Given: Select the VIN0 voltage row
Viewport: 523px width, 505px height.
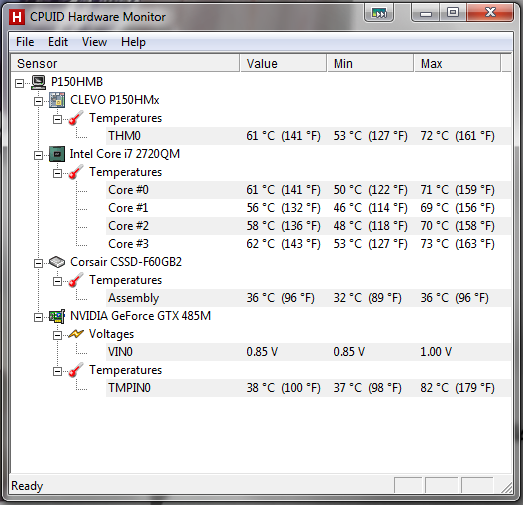Looking at the screenshot, I should (308, 352).
